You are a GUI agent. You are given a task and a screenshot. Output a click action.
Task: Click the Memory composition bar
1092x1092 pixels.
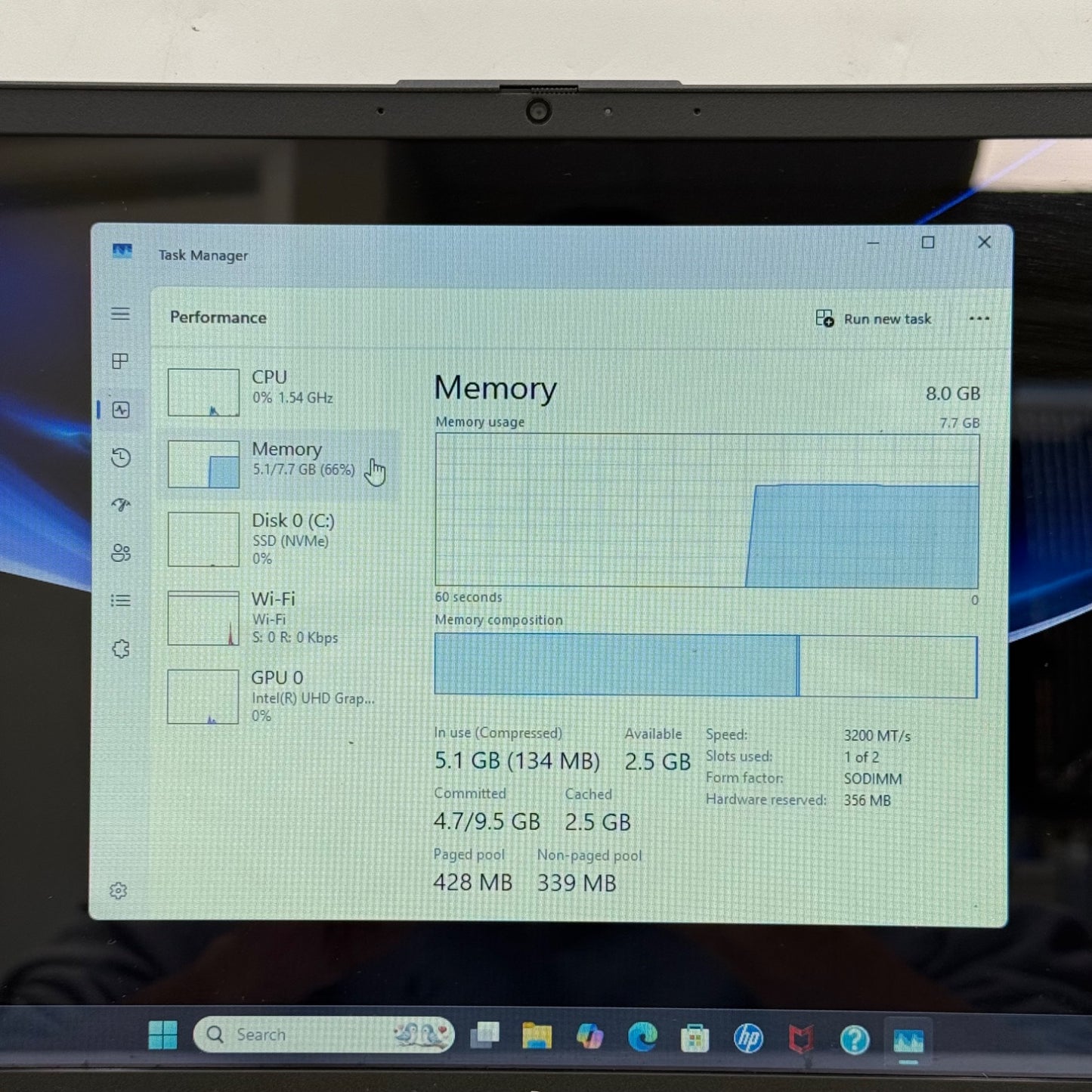point(705,666)
